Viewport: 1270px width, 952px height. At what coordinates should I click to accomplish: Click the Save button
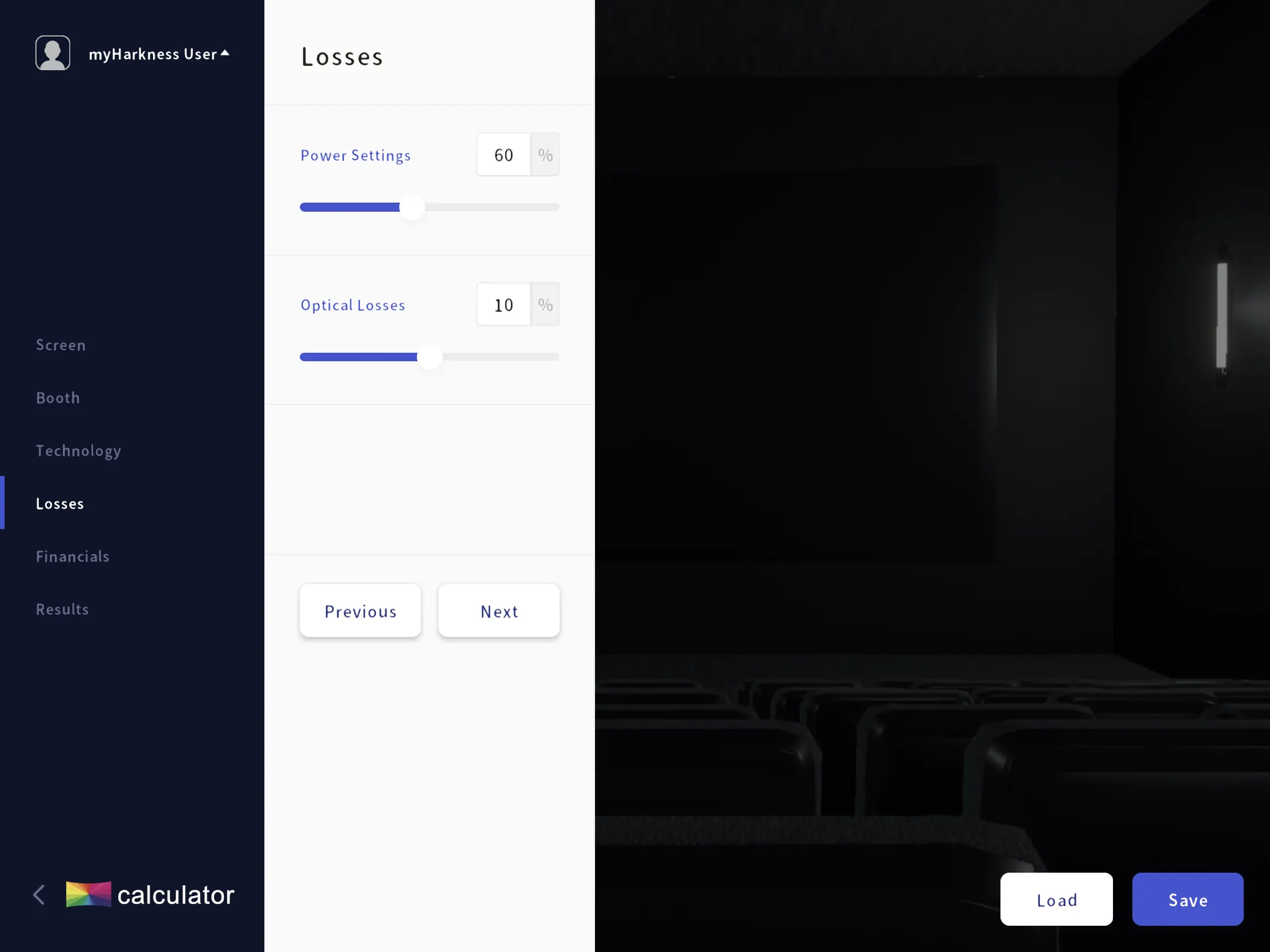[1187, 899]
